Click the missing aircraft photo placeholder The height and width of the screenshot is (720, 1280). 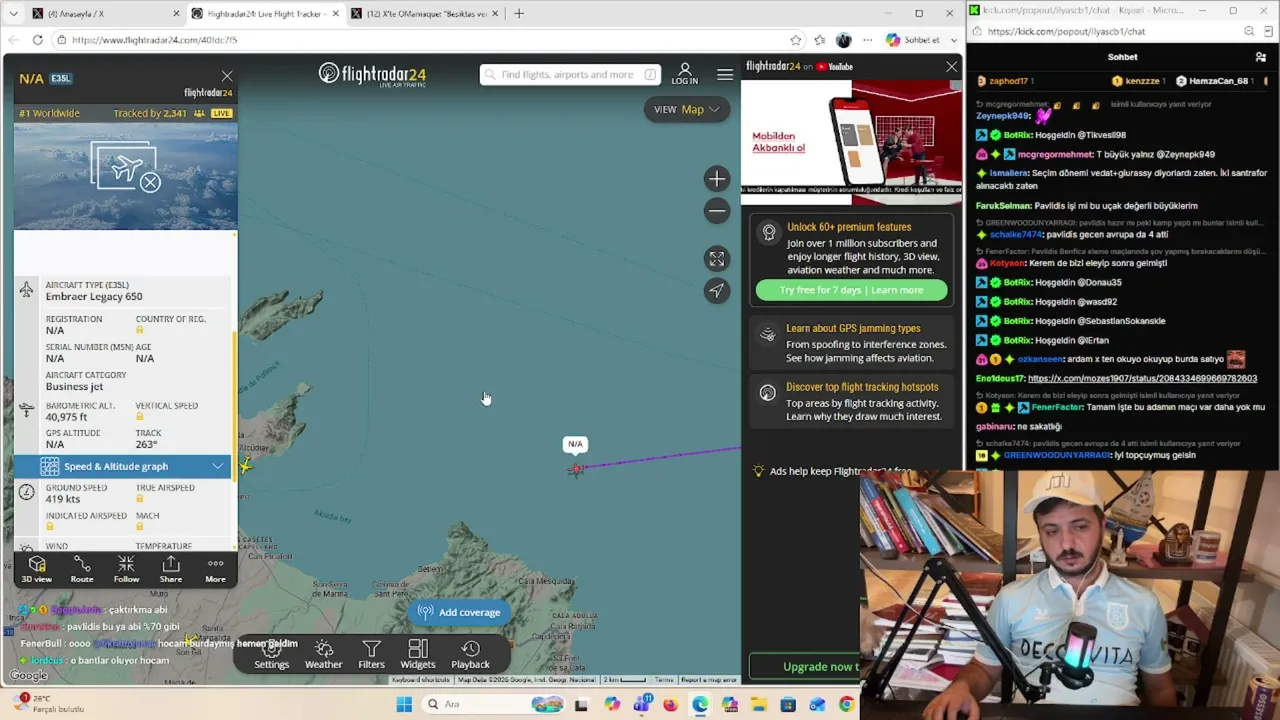(x=125, y=167)
